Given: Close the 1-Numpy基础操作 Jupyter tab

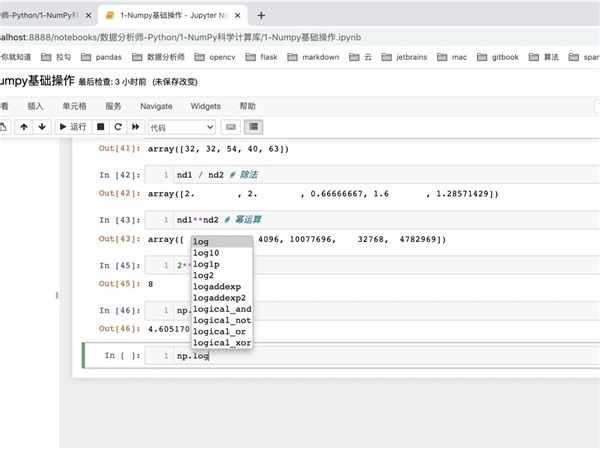Looking at the screenshot, I should coord(238,15).
